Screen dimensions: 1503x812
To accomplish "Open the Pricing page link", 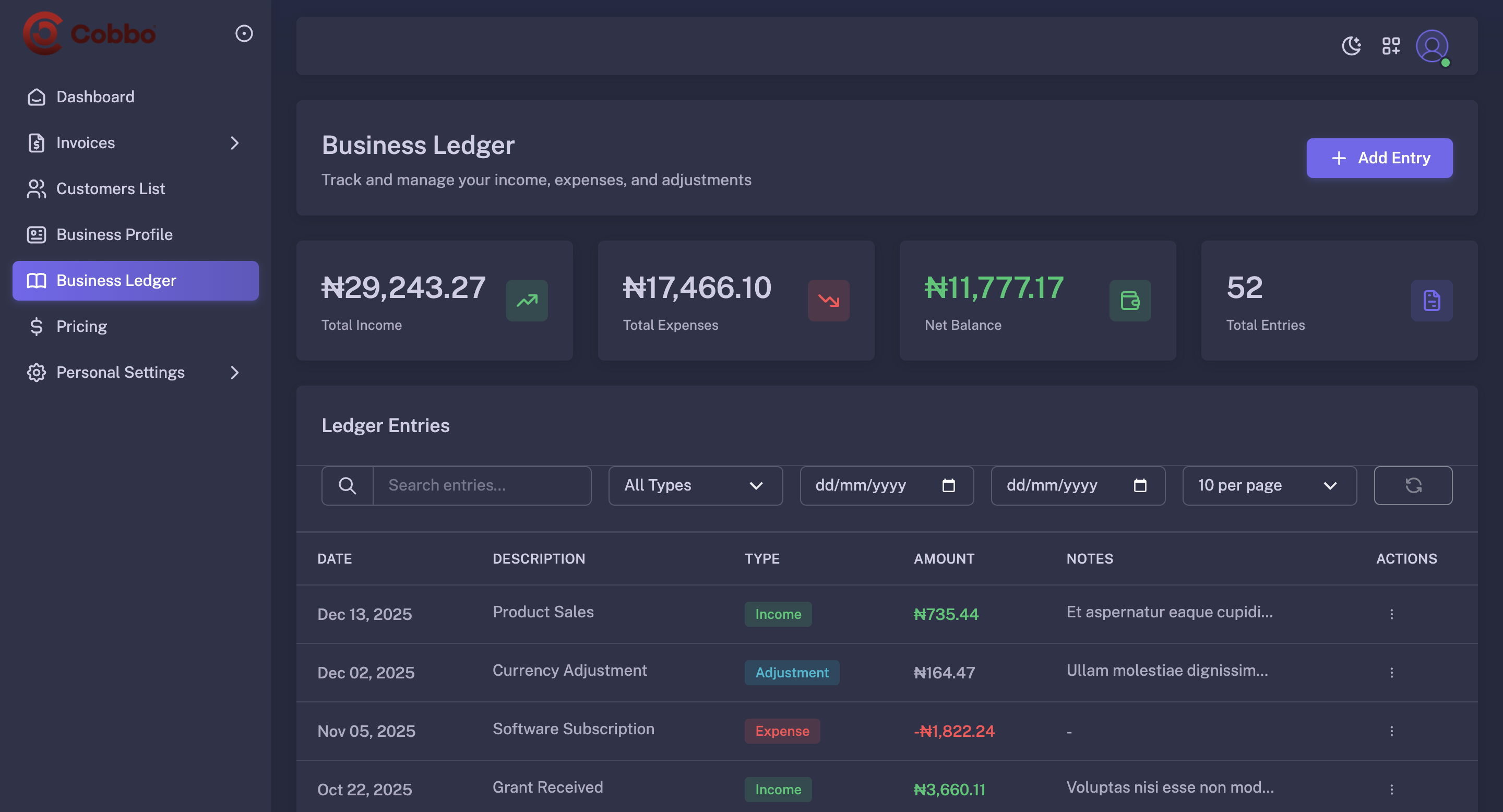I will click(x=81, y=326).
